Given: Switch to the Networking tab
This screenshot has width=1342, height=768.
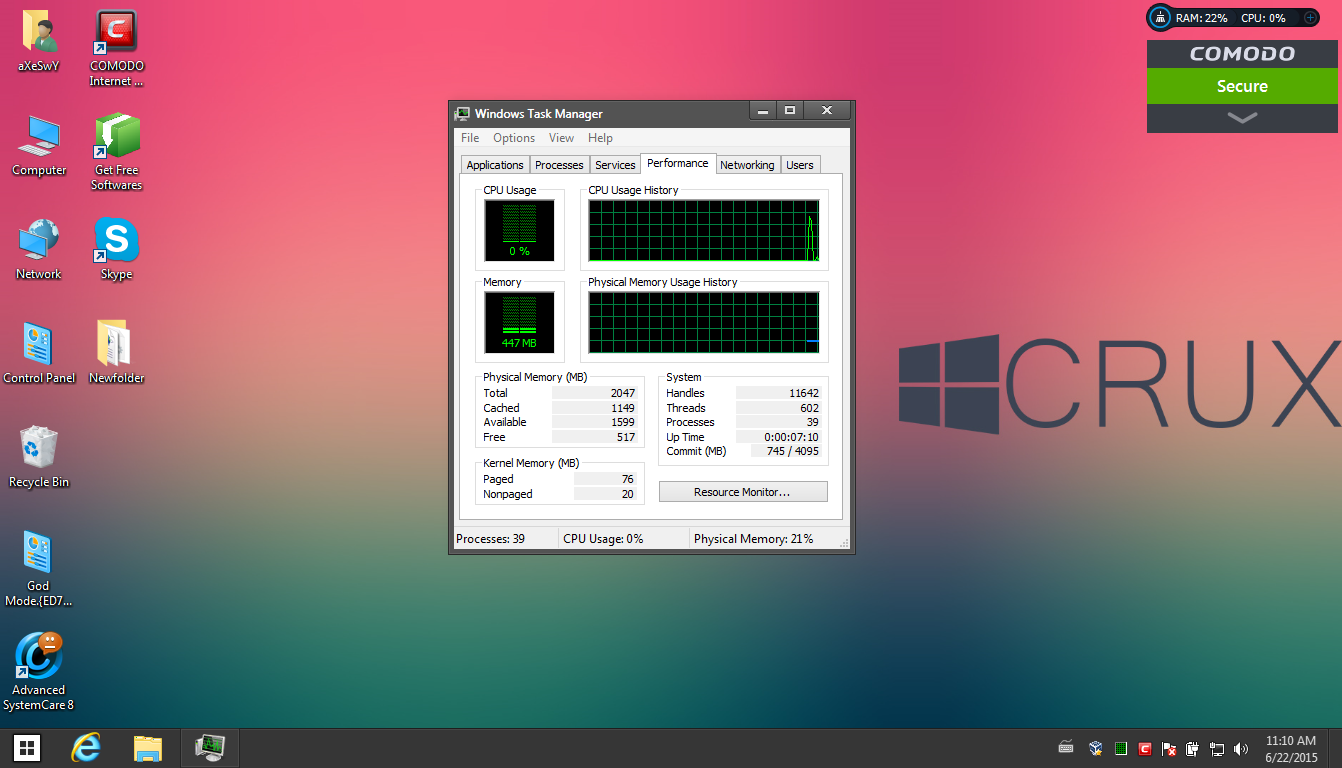Looking at the screenshot, I should point(747,165).
